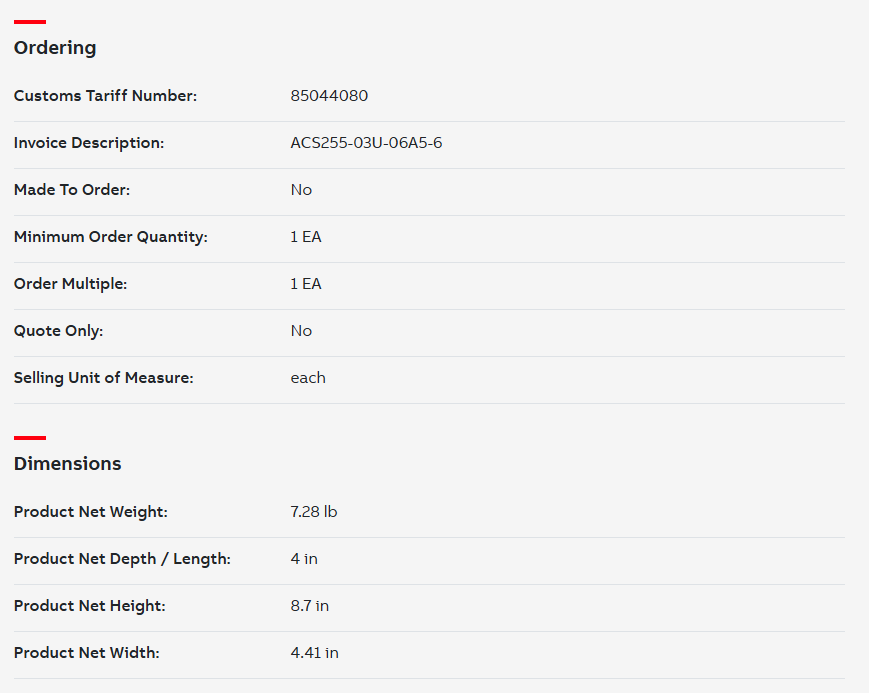Click the Quote Only label
This screenshot has width=869, height=693.
pyautogui.click(x=59, y=331)
